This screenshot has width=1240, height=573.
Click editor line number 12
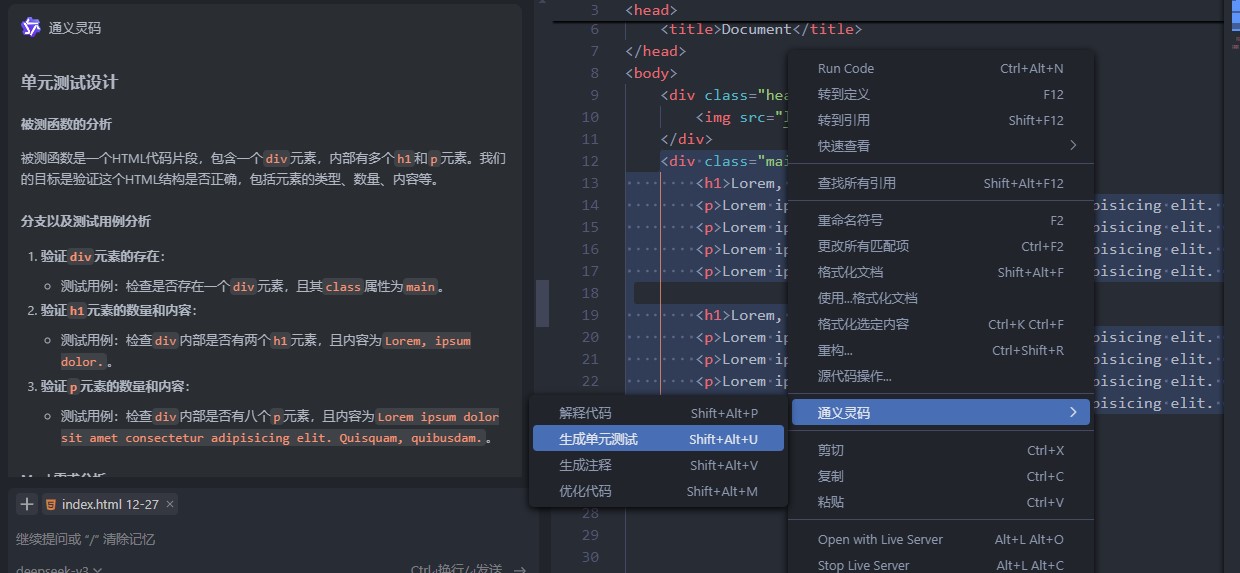point(588,161)
